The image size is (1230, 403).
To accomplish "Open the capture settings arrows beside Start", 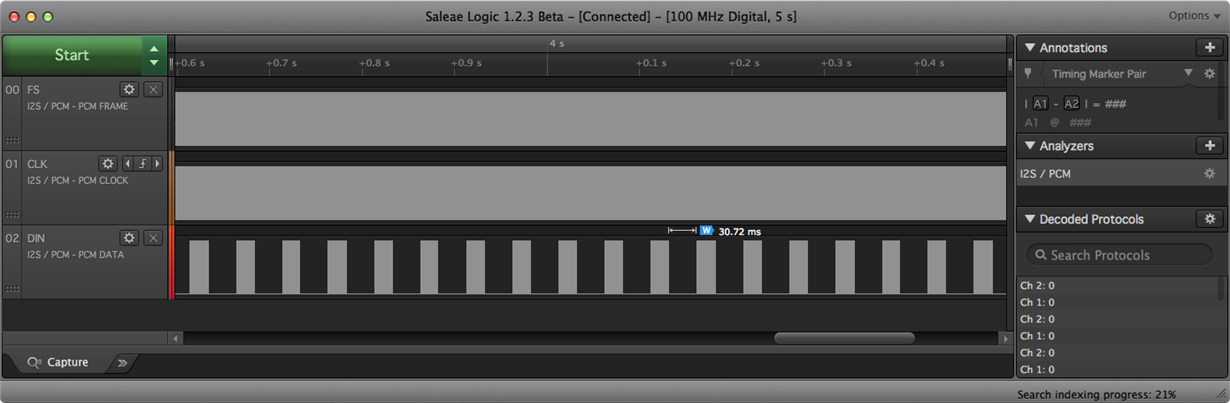I will (154, 55).
